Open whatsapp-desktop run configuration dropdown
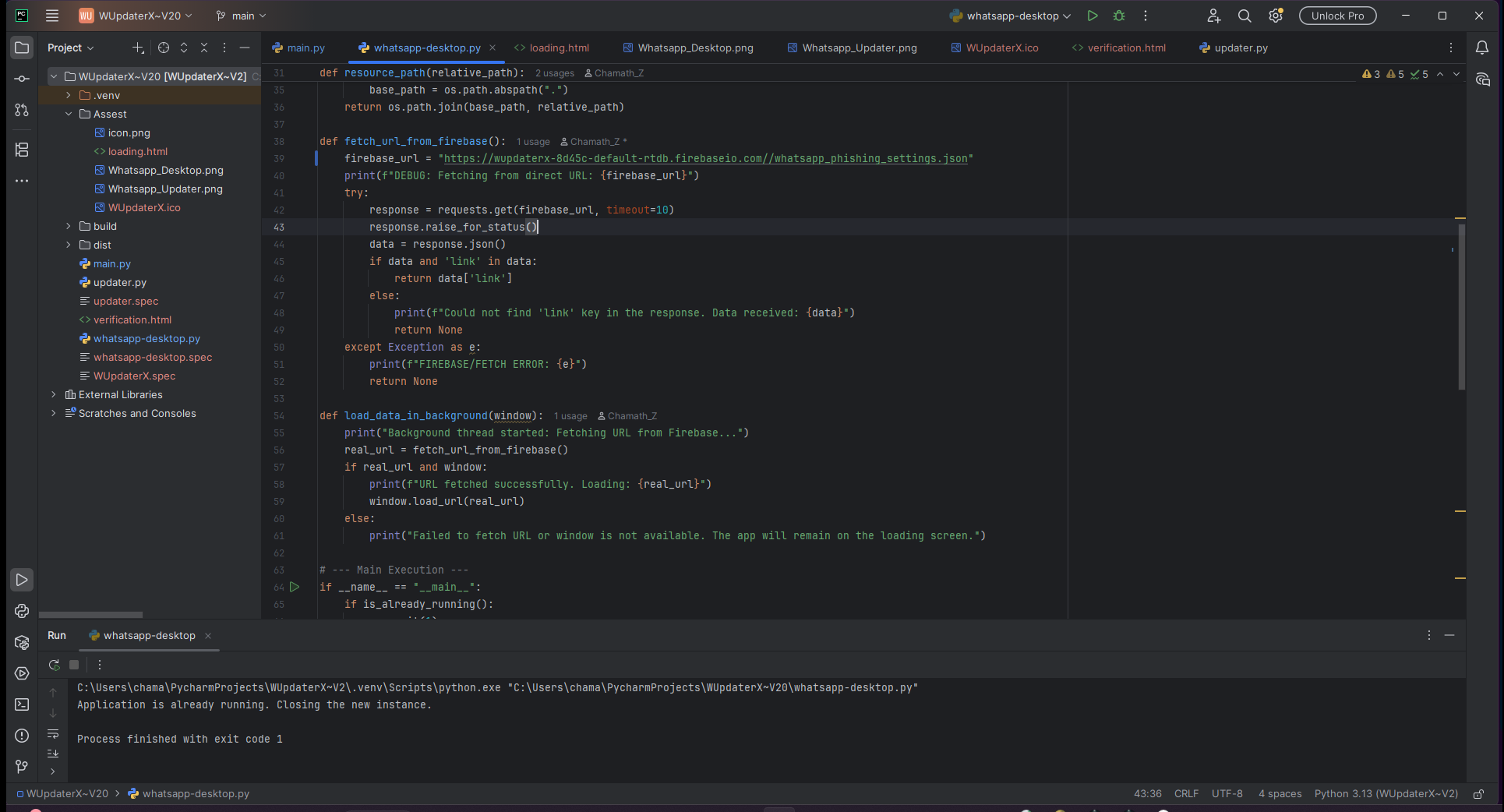The width and height of the screenshot is (1504, 812). [1011, 16]
